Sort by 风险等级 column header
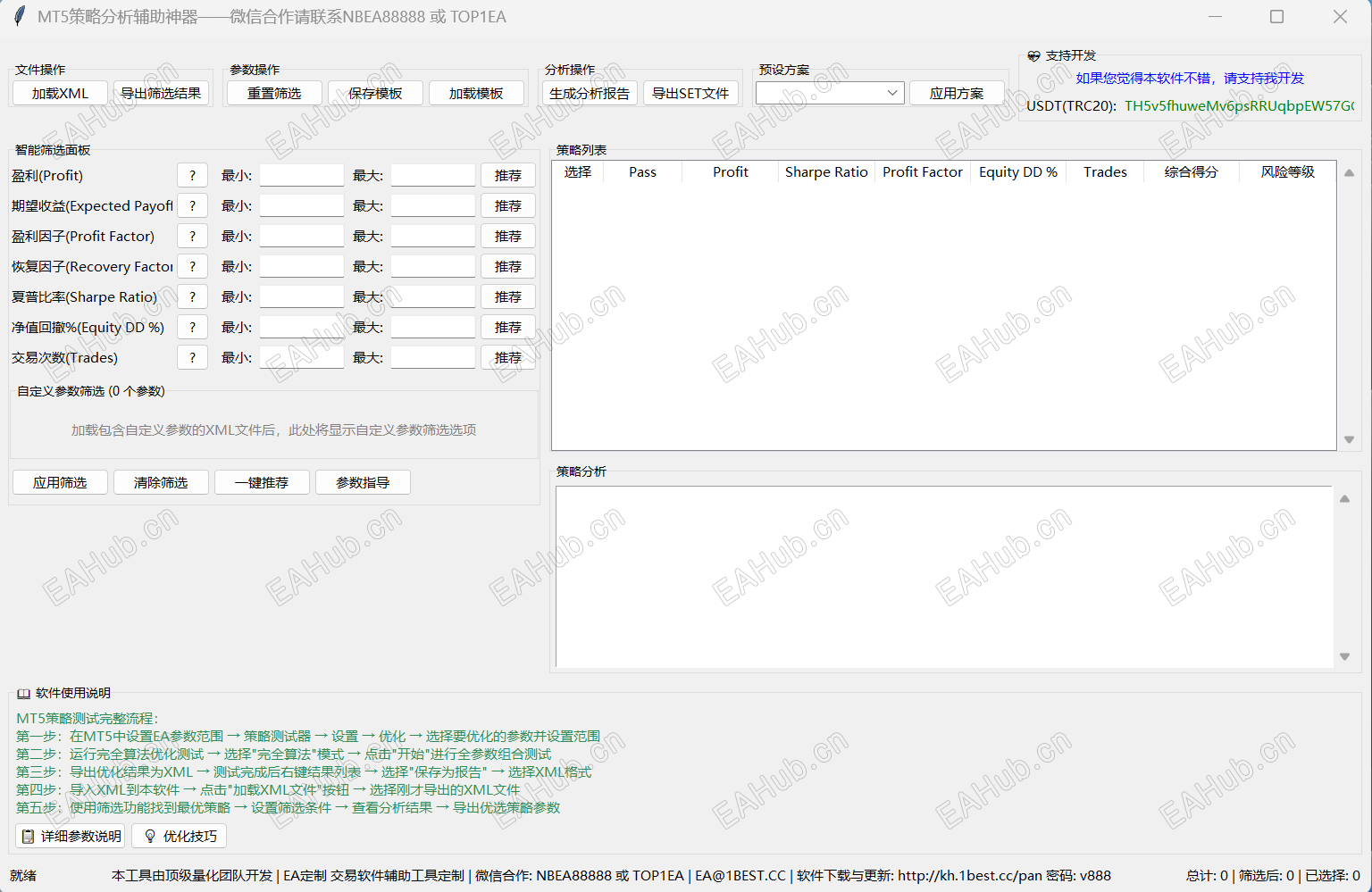The image size is (1372, 892). tap(1288, 172)
